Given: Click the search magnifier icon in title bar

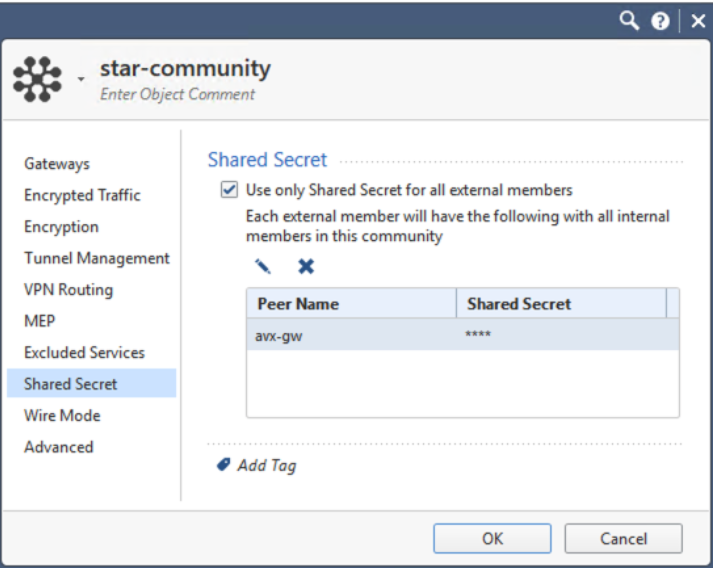Looking at the screenshot, I should pos(629,20).
